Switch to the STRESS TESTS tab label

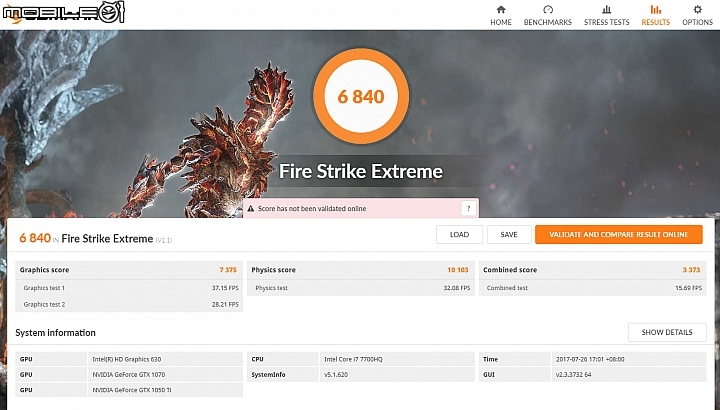point(607,22)
